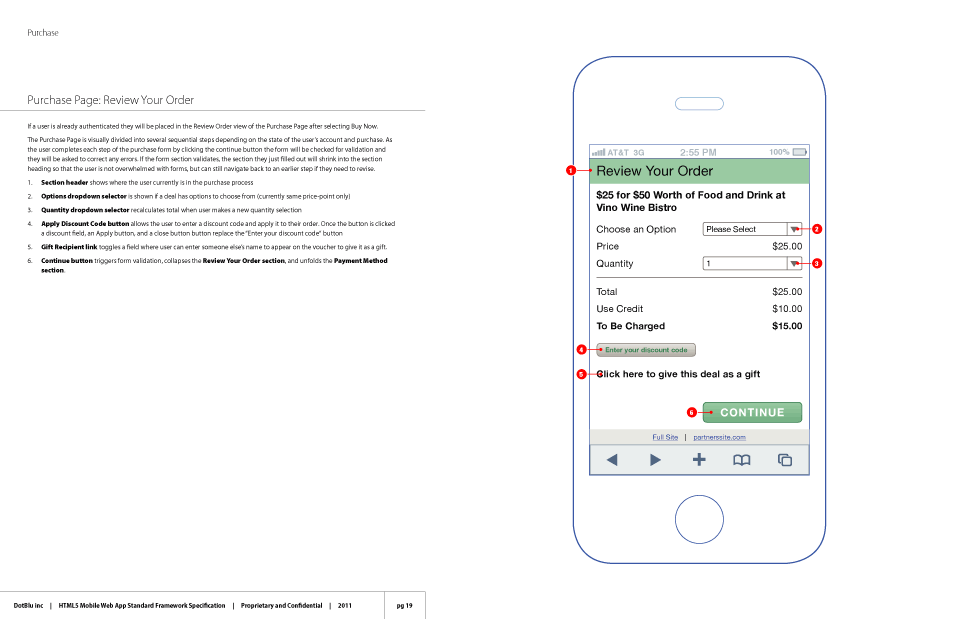
Task: Open the 'Full Site' link
Action: (665, 437)
